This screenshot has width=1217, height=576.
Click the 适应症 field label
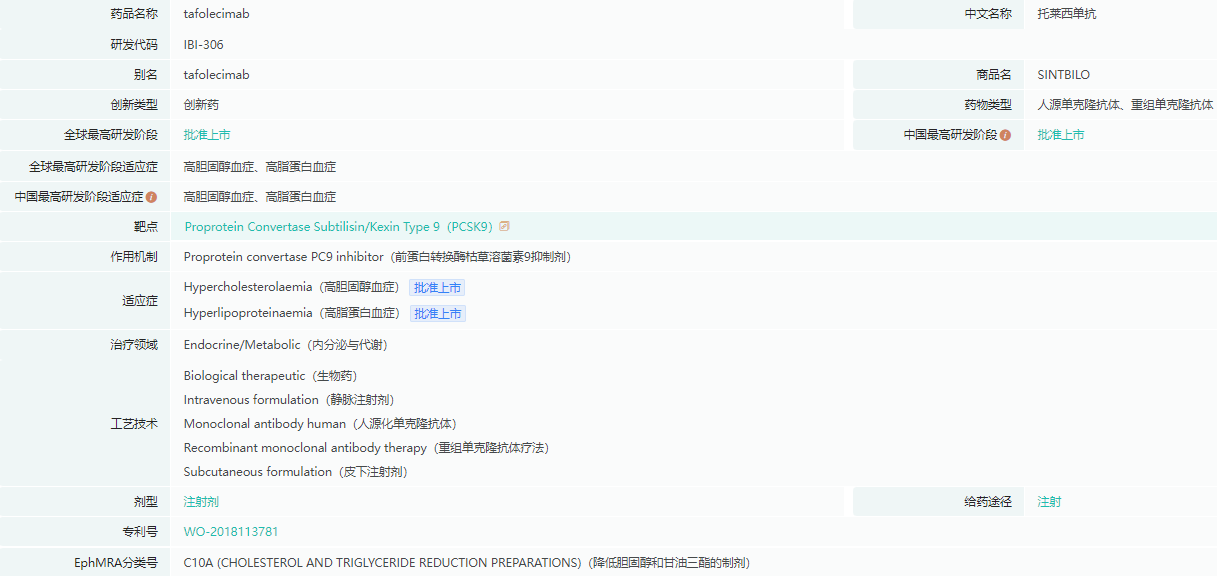(x=140, y=300)
